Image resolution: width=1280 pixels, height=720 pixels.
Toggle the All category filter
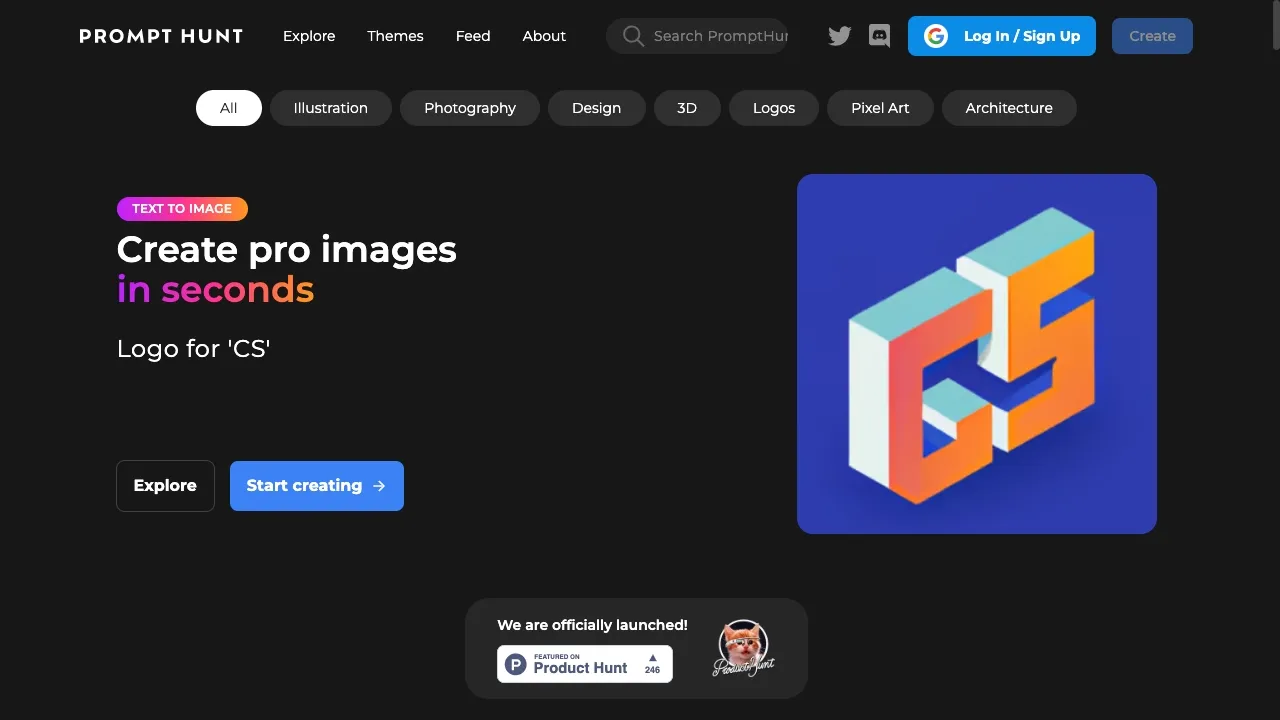pos(228,107)
